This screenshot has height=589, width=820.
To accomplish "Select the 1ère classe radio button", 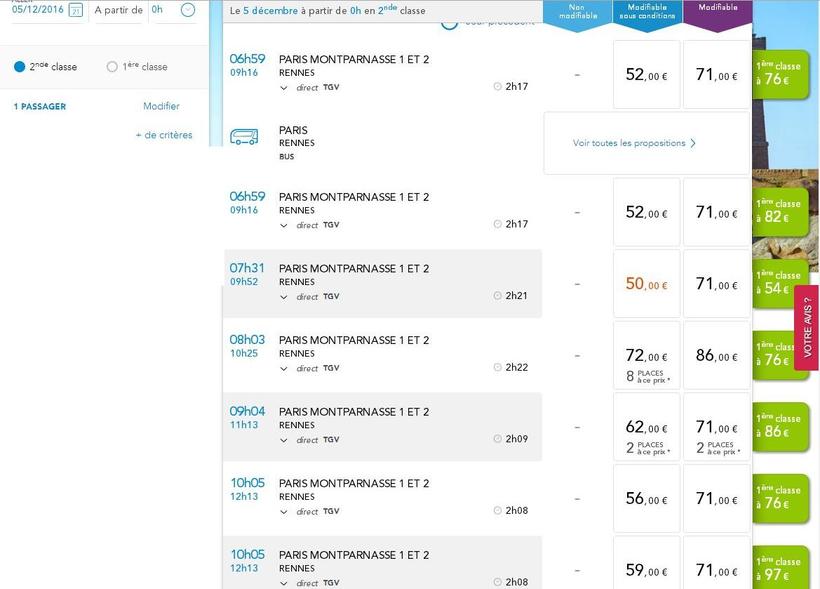I will [x=112, y=67].
